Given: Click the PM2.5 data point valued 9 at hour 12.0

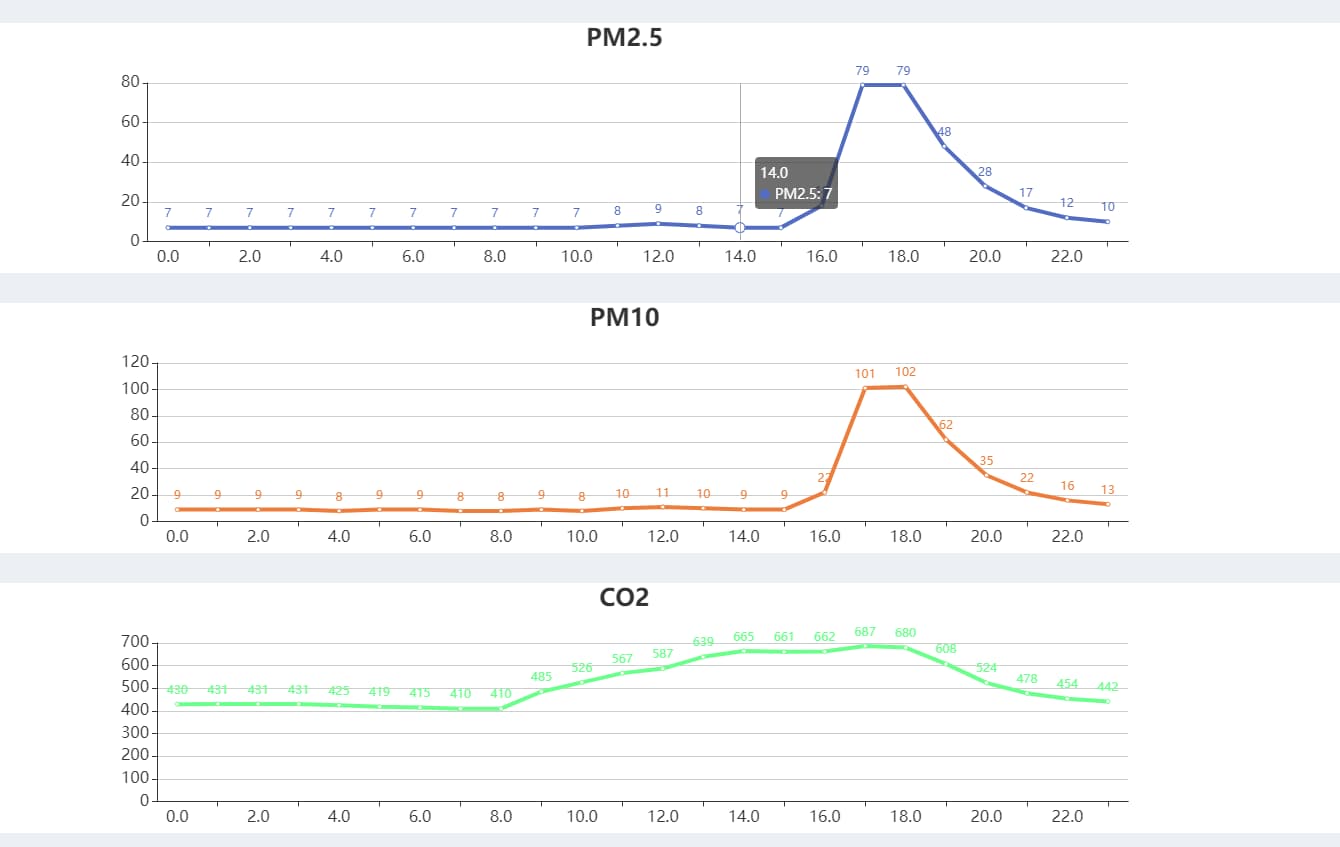Looking at the screenshot, I should click(x=658, y=224).
